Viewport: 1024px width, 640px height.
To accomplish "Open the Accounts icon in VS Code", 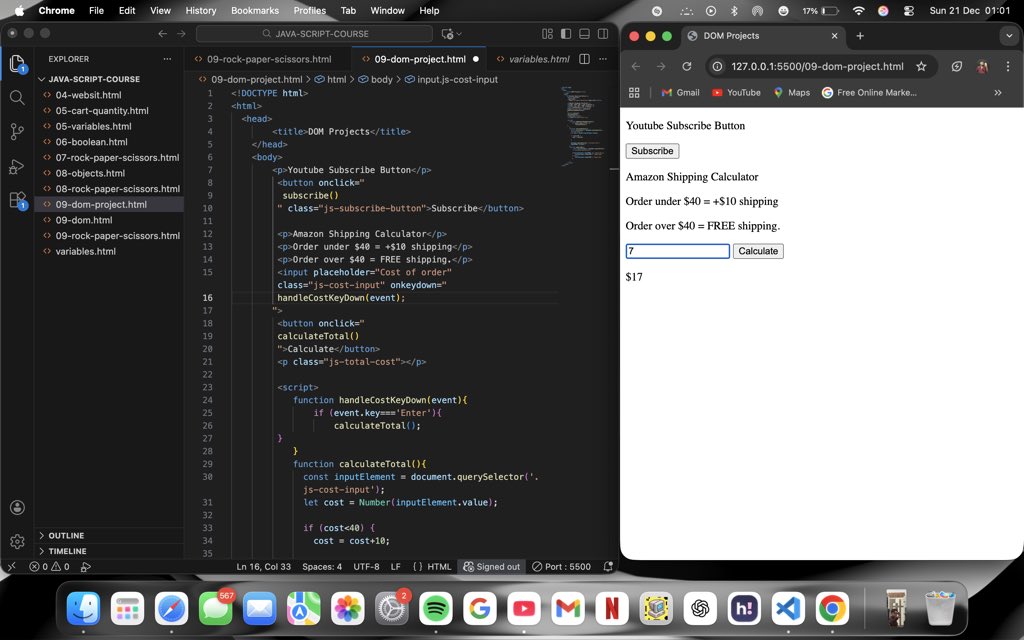I will pyautogui.click(x=18, y=507).
